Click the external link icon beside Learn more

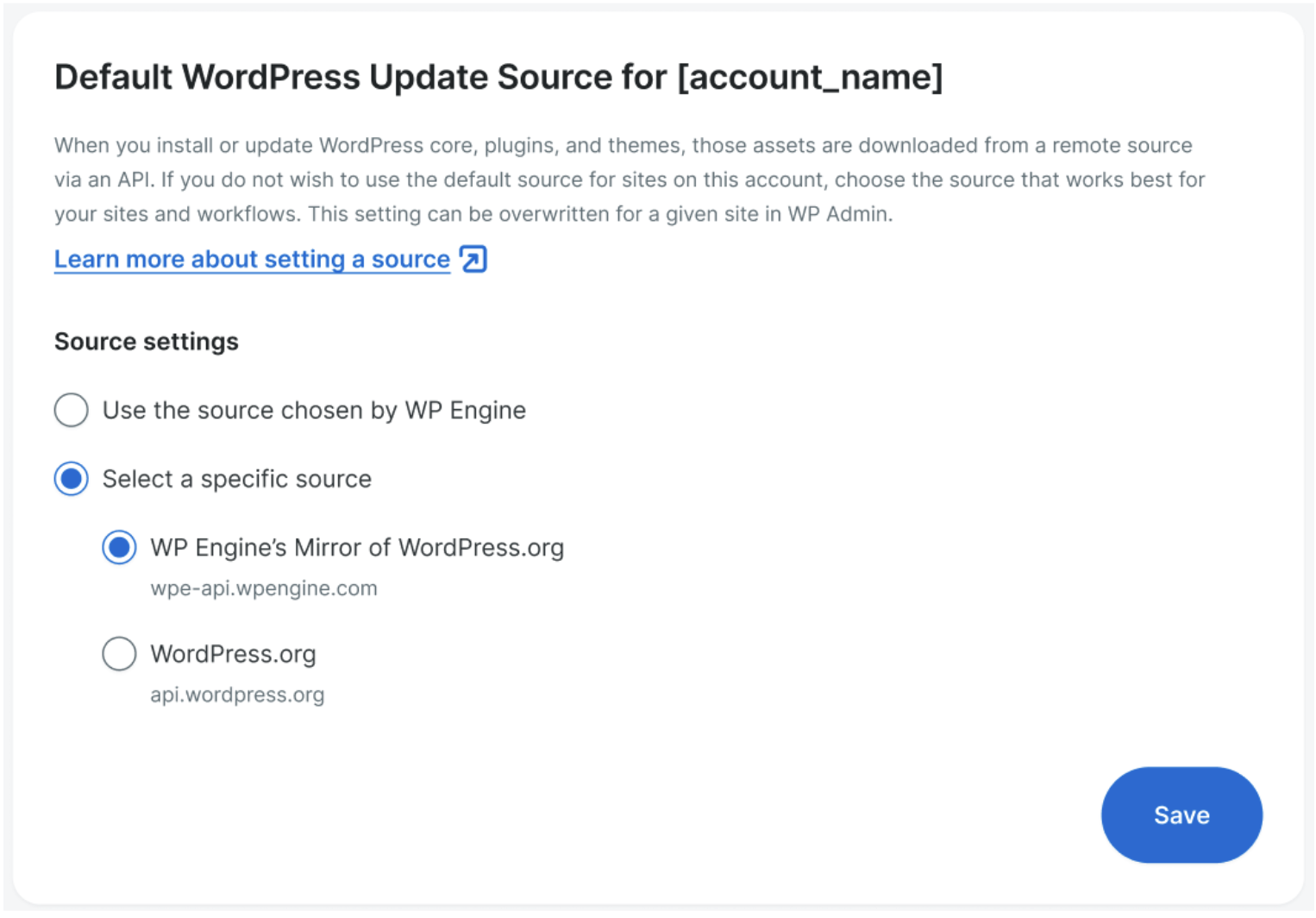tap(473, 259)
